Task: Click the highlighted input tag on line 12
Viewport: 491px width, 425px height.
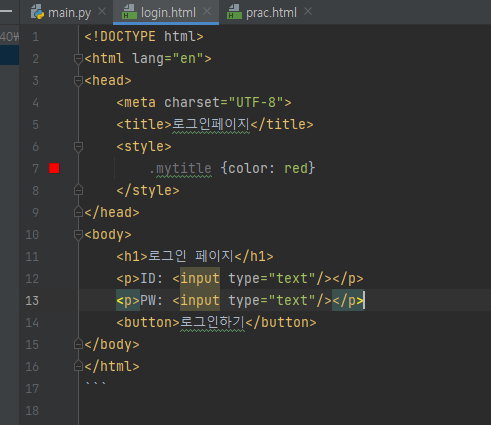Action: 200,279
